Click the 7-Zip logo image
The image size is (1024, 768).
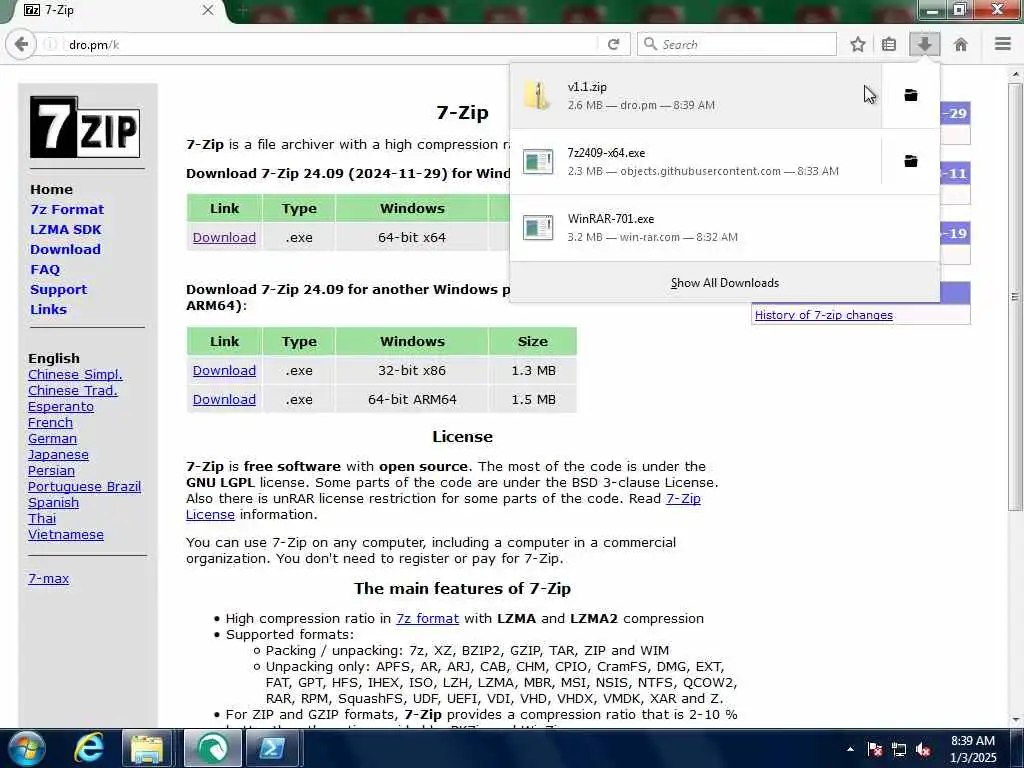point(85,127)
